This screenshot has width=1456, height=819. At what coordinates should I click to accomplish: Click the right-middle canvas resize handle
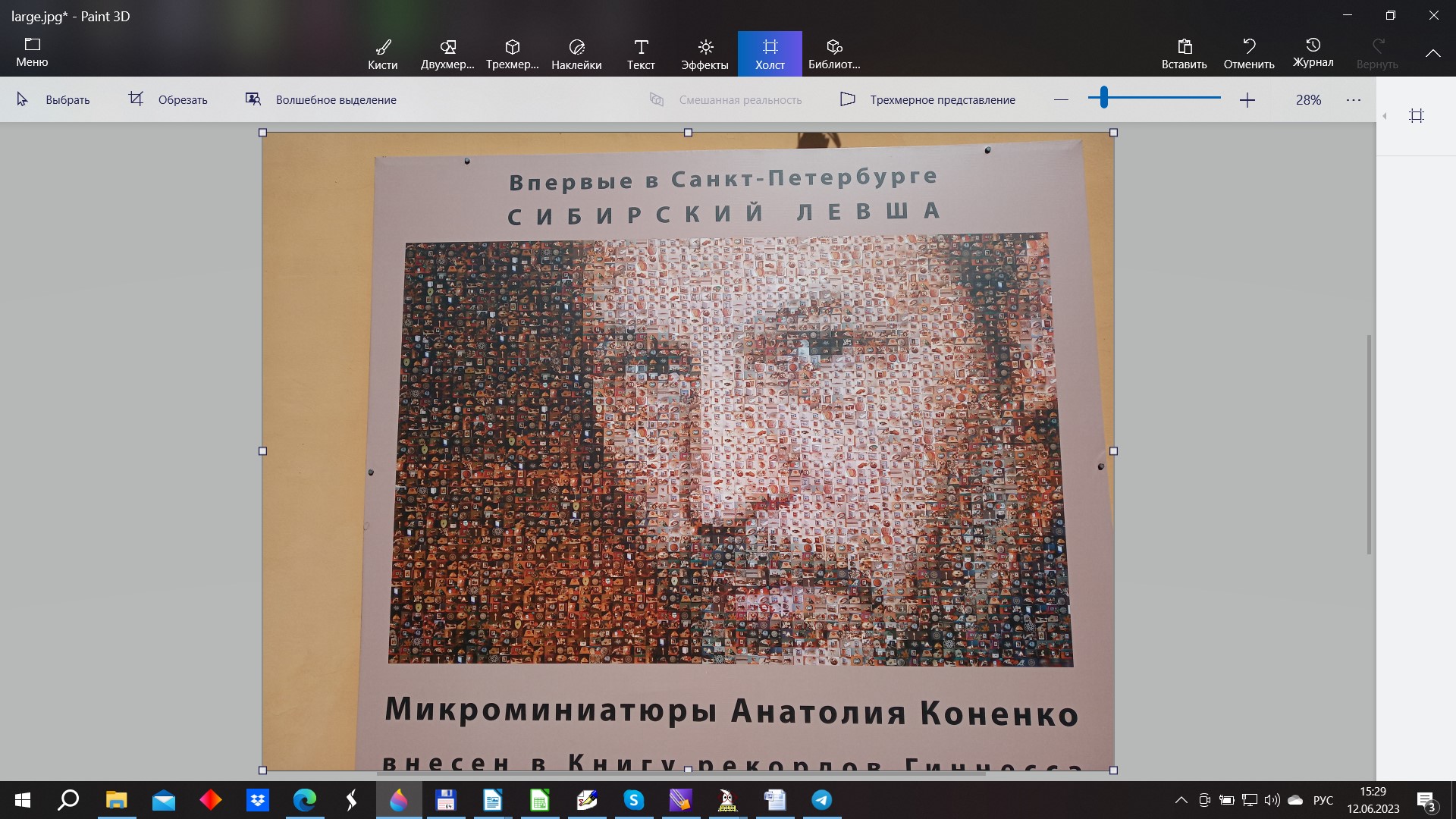tap(1113, 451)
